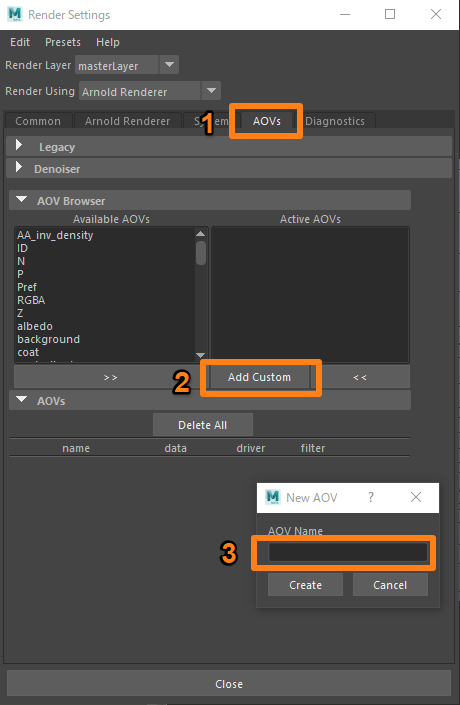Switch to the AOVs tab
The height and width of the screenshot is (705, 460).
pyautogui.click(x=266, y=121)
